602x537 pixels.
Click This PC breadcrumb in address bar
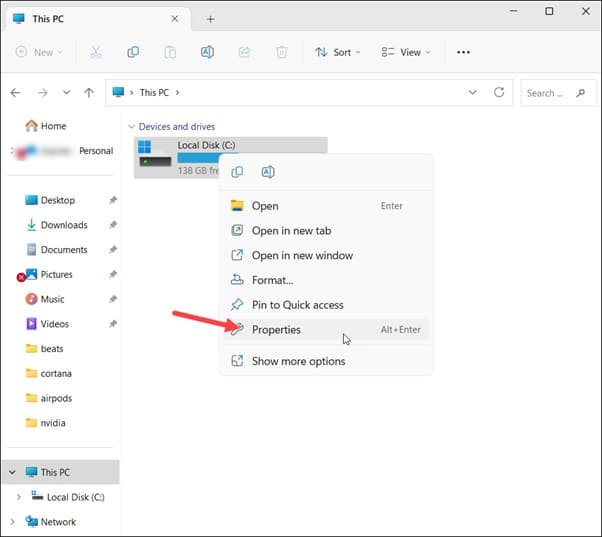[154, 93]
